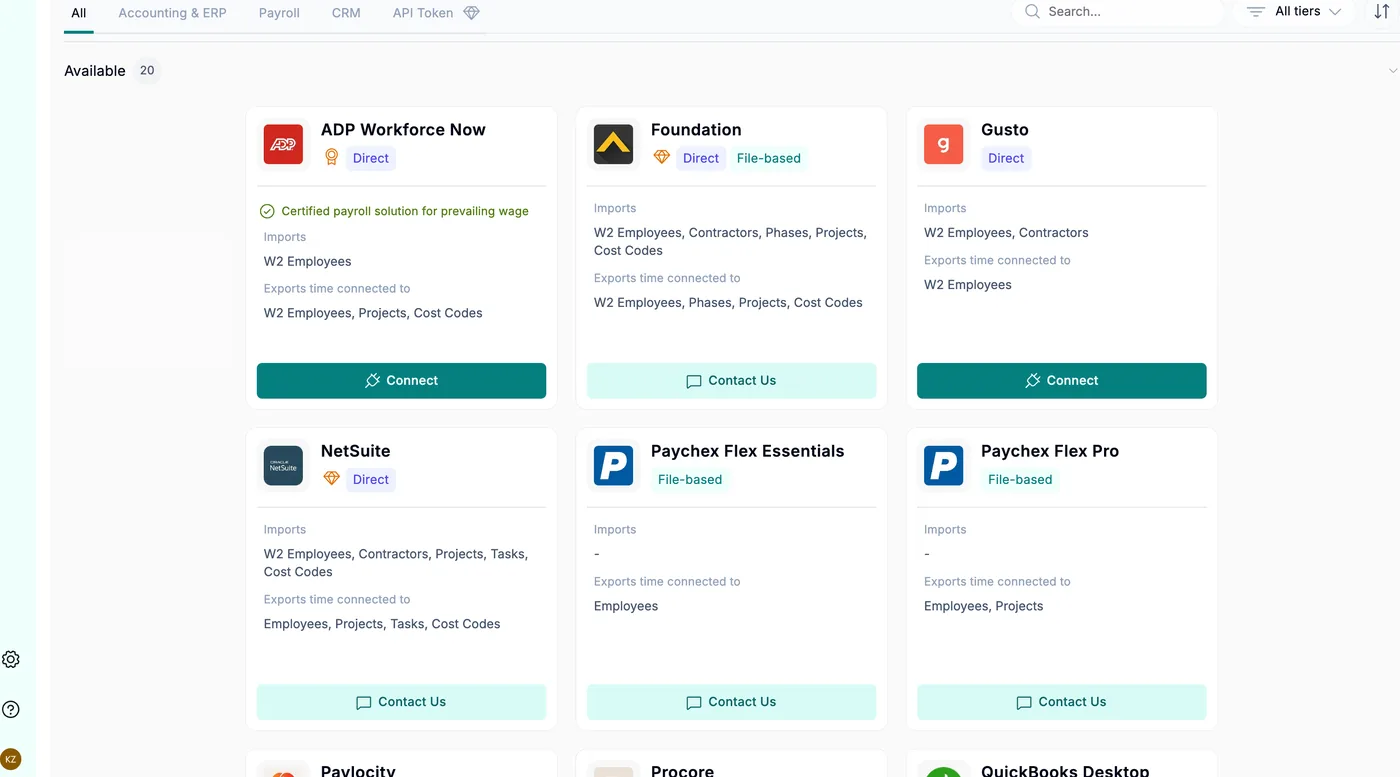
Task: Click the Paychex Flex Pro logo
Action: pos(943,466)
